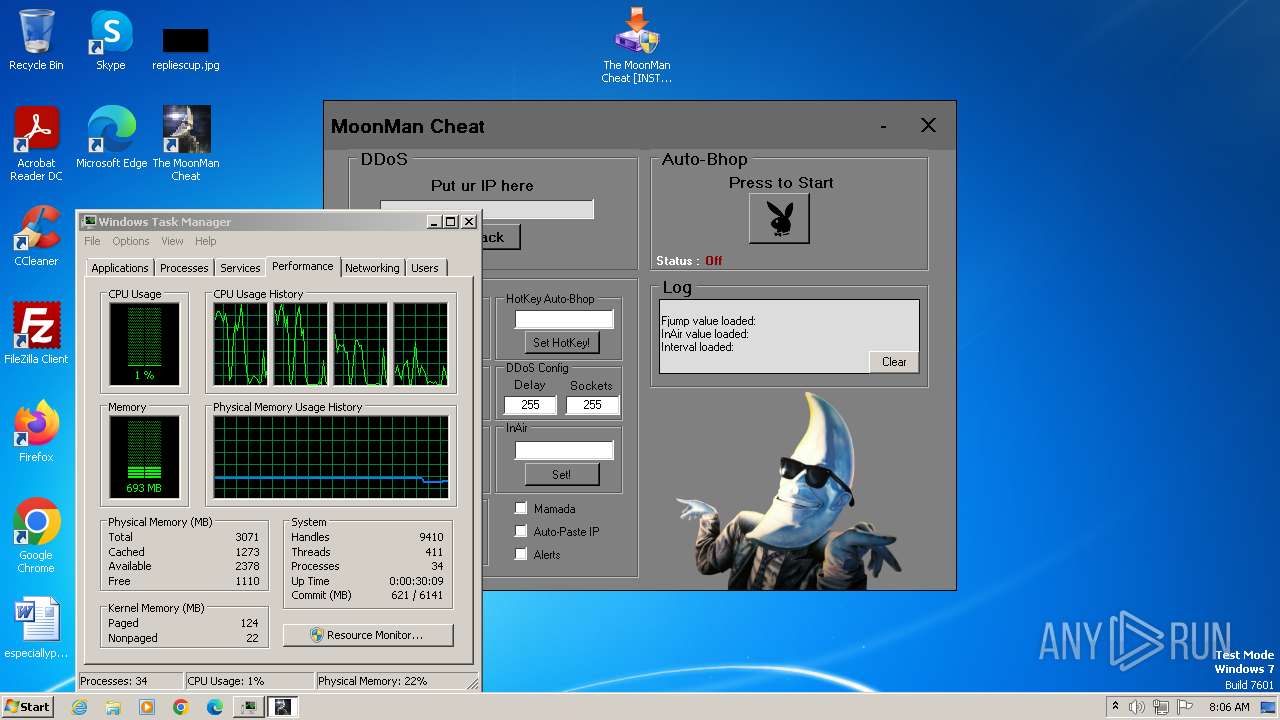The height and width of the screenshot is (720, 1280).
Task: Clear the Log panel
Action: pos(894,362)
